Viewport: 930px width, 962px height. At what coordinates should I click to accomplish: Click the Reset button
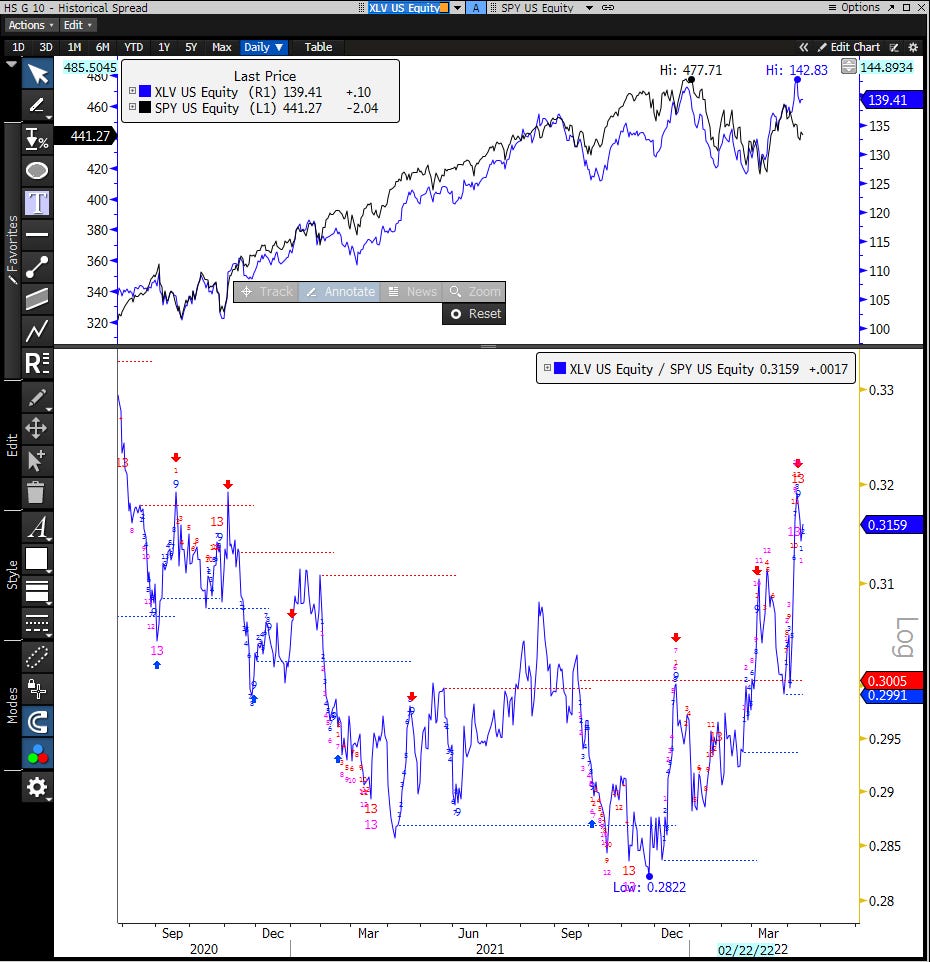pos(475,314)
